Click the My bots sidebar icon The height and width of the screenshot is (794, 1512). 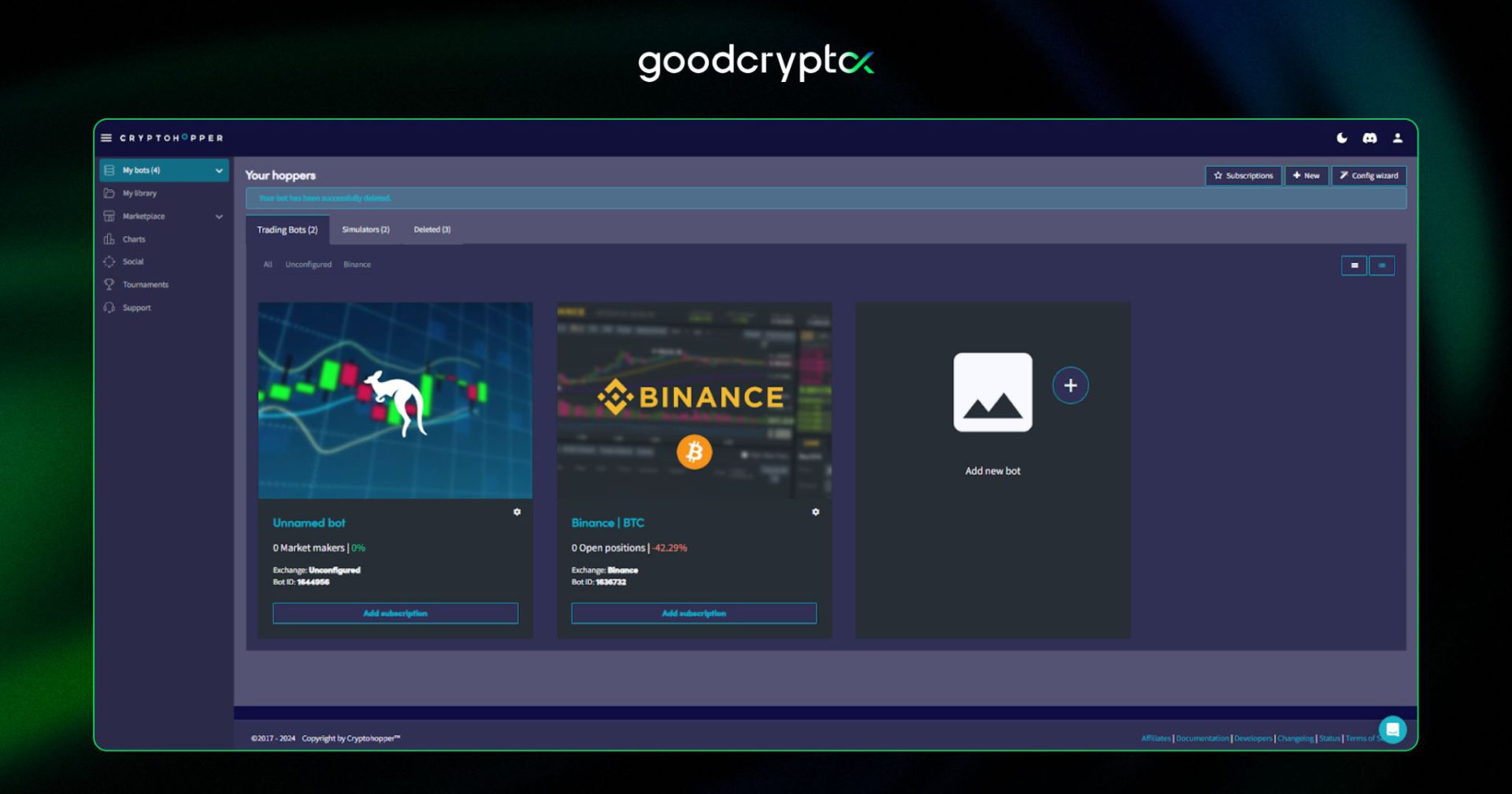109,170
